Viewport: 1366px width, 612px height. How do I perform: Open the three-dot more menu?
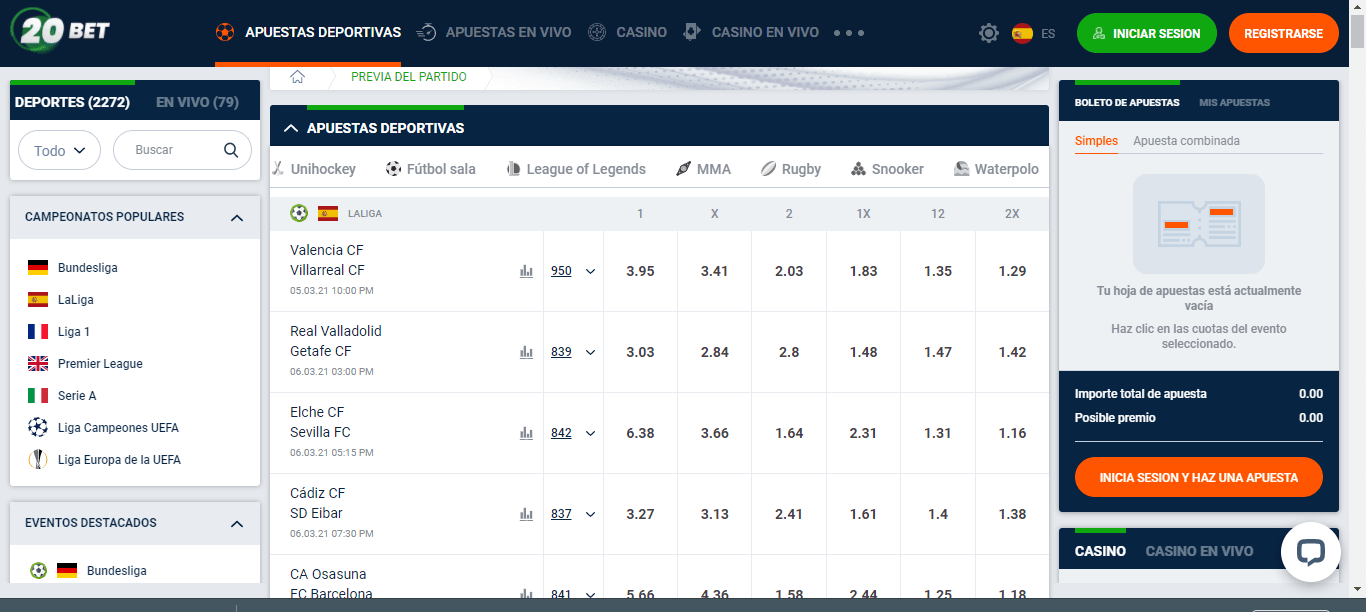tap(848, 33)
